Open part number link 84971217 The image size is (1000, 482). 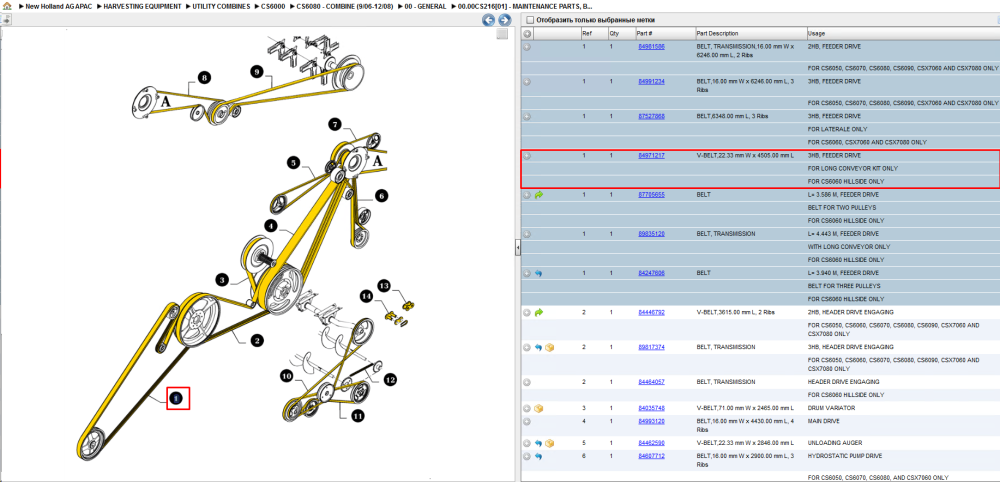(x=651, y=156)
